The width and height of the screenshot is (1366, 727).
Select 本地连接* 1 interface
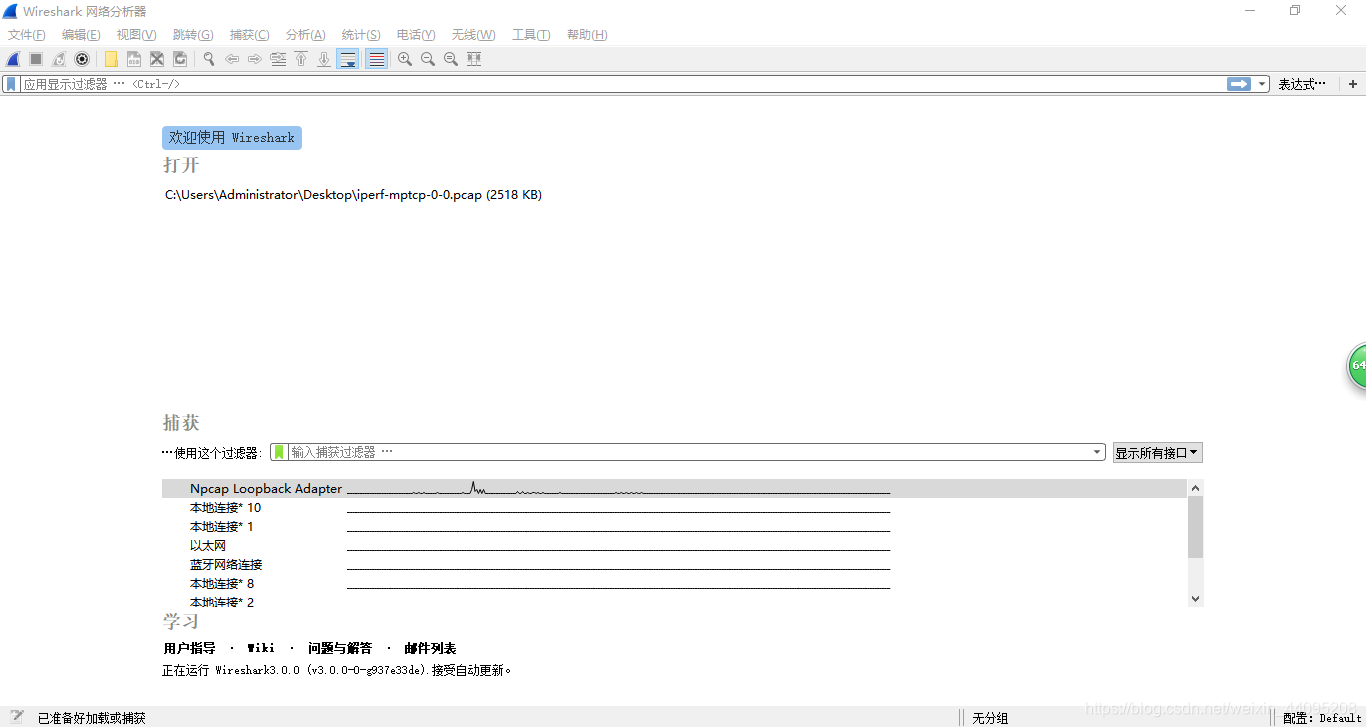point(675,527)
